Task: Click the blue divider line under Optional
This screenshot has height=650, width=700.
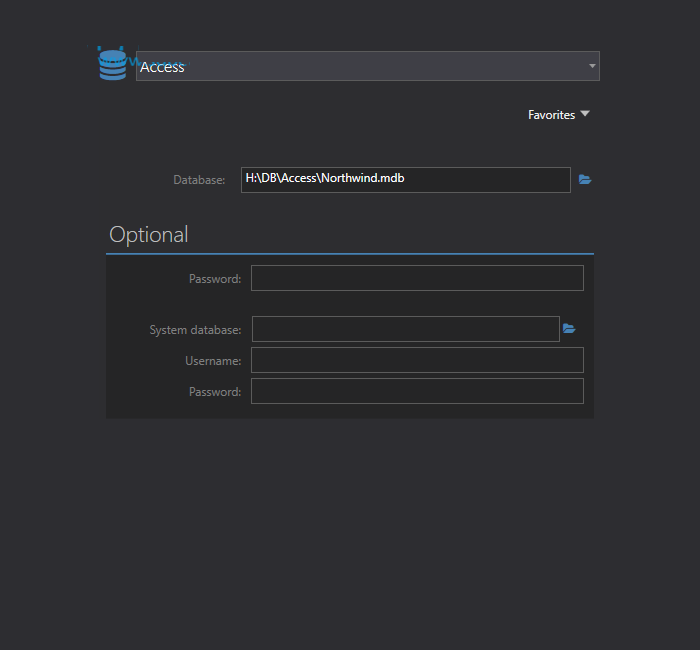Action: pyautogui.click(x=349, y=254)
